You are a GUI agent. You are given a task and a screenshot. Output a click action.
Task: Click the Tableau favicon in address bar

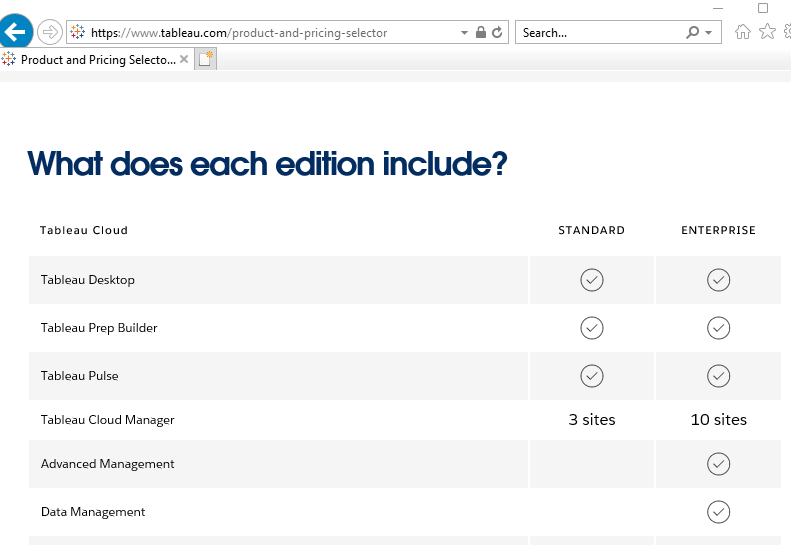pos(78,32)
